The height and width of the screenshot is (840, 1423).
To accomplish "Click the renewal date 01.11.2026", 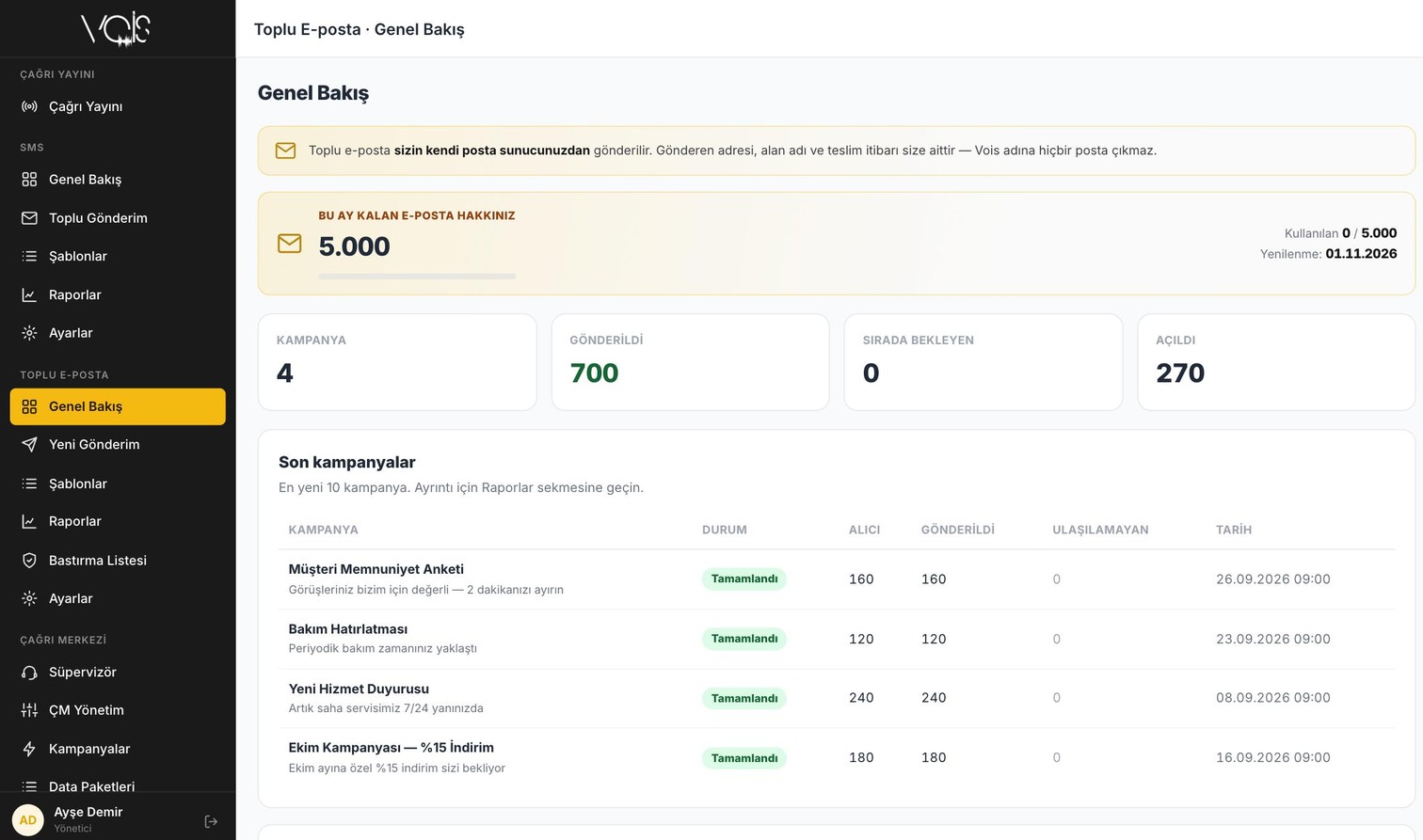I will point(1361,254).
